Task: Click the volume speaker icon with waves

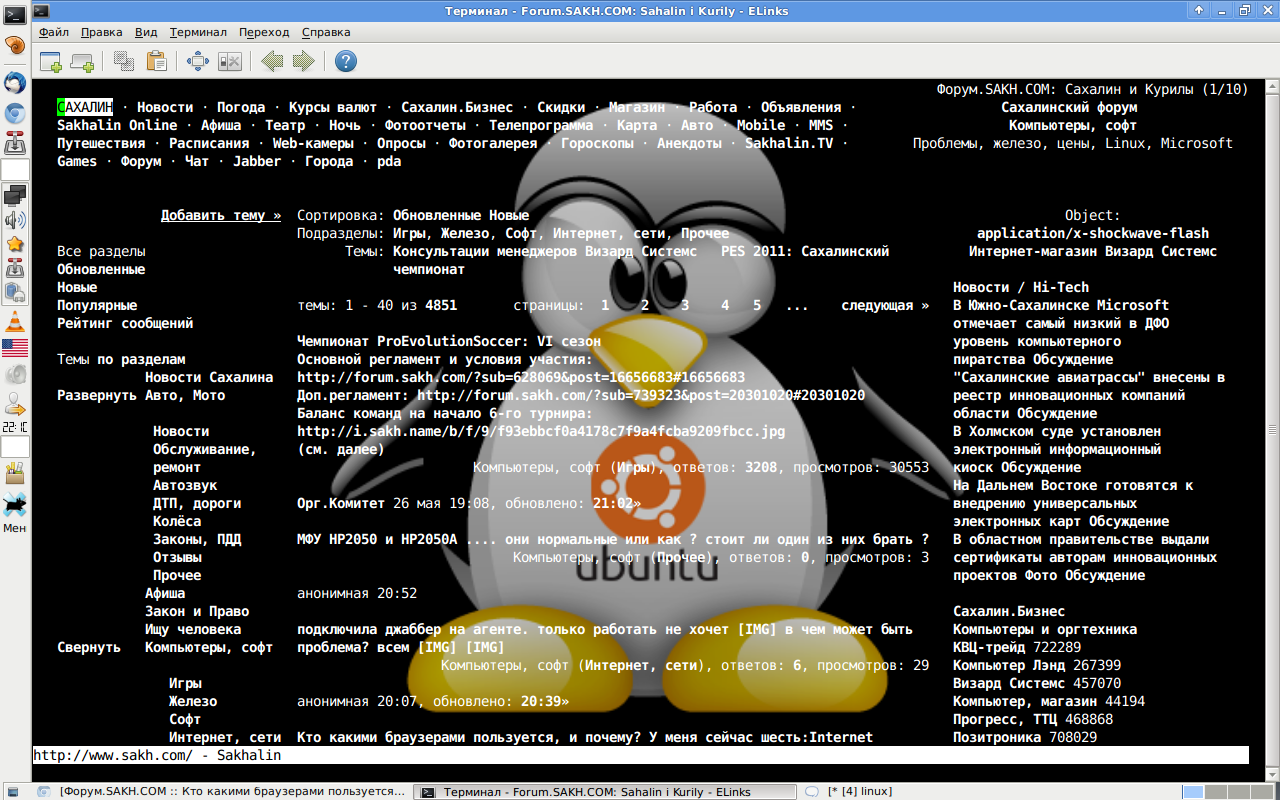Action: tap(15, 220)
